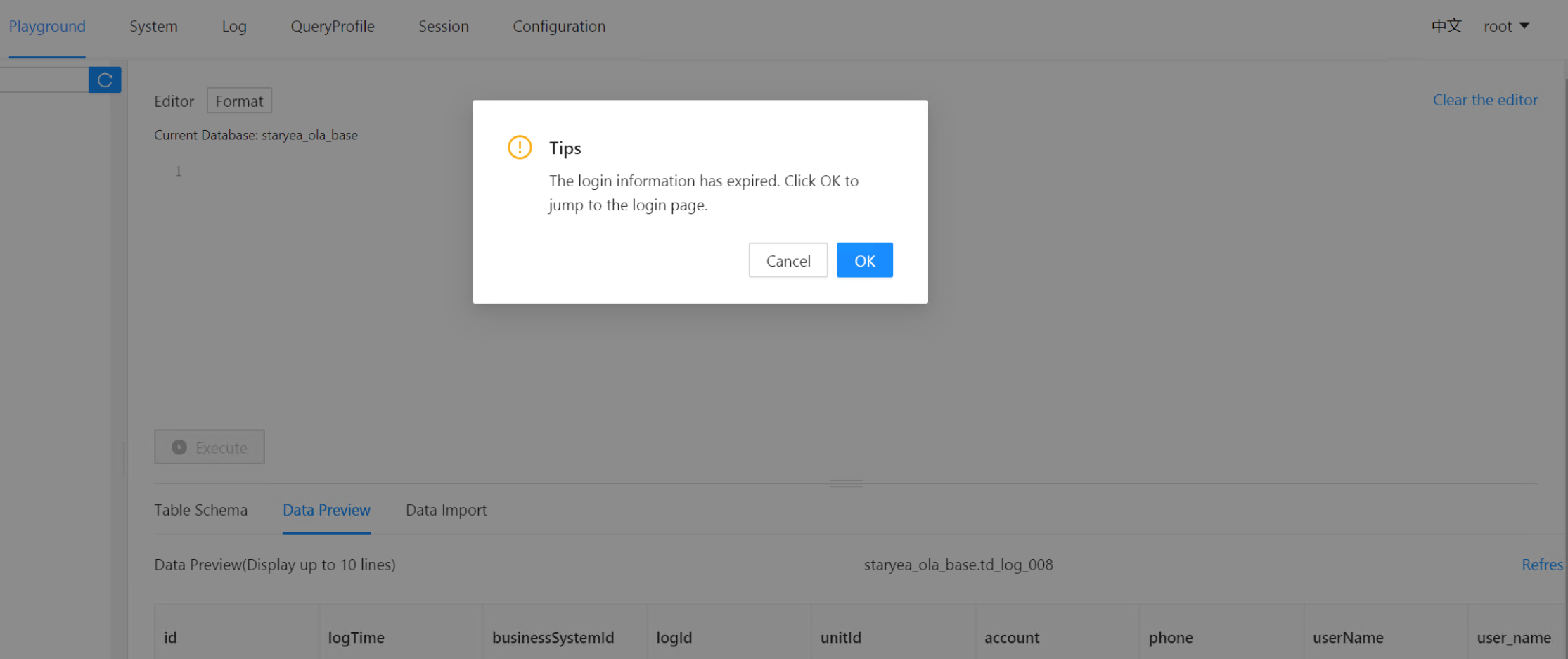The image size is (1568, 659).
Task: Open the Session page
Action: [x=443, y=26]
